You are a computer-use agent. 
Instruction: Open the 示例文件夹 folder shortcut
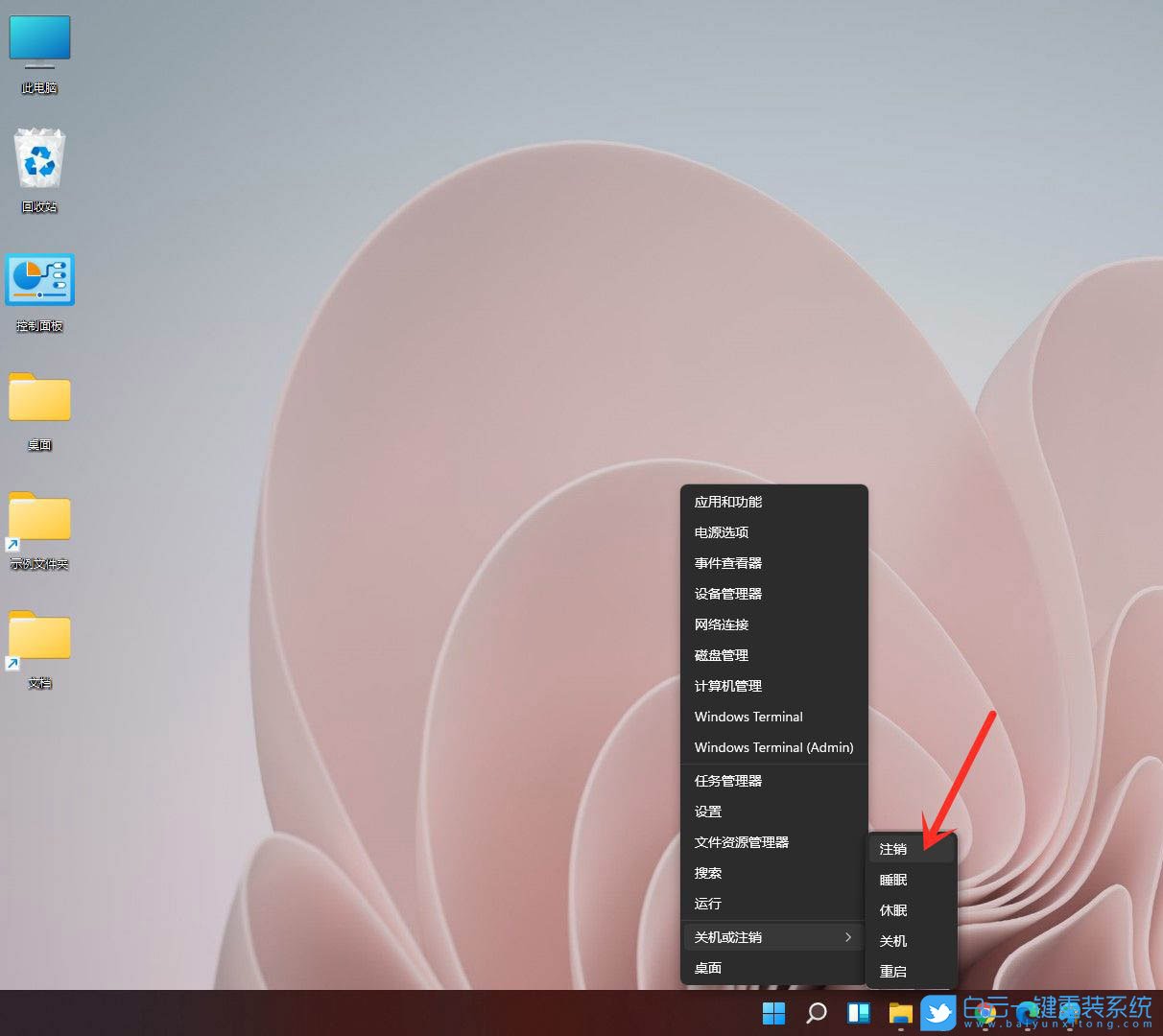[x=39, y=519]
